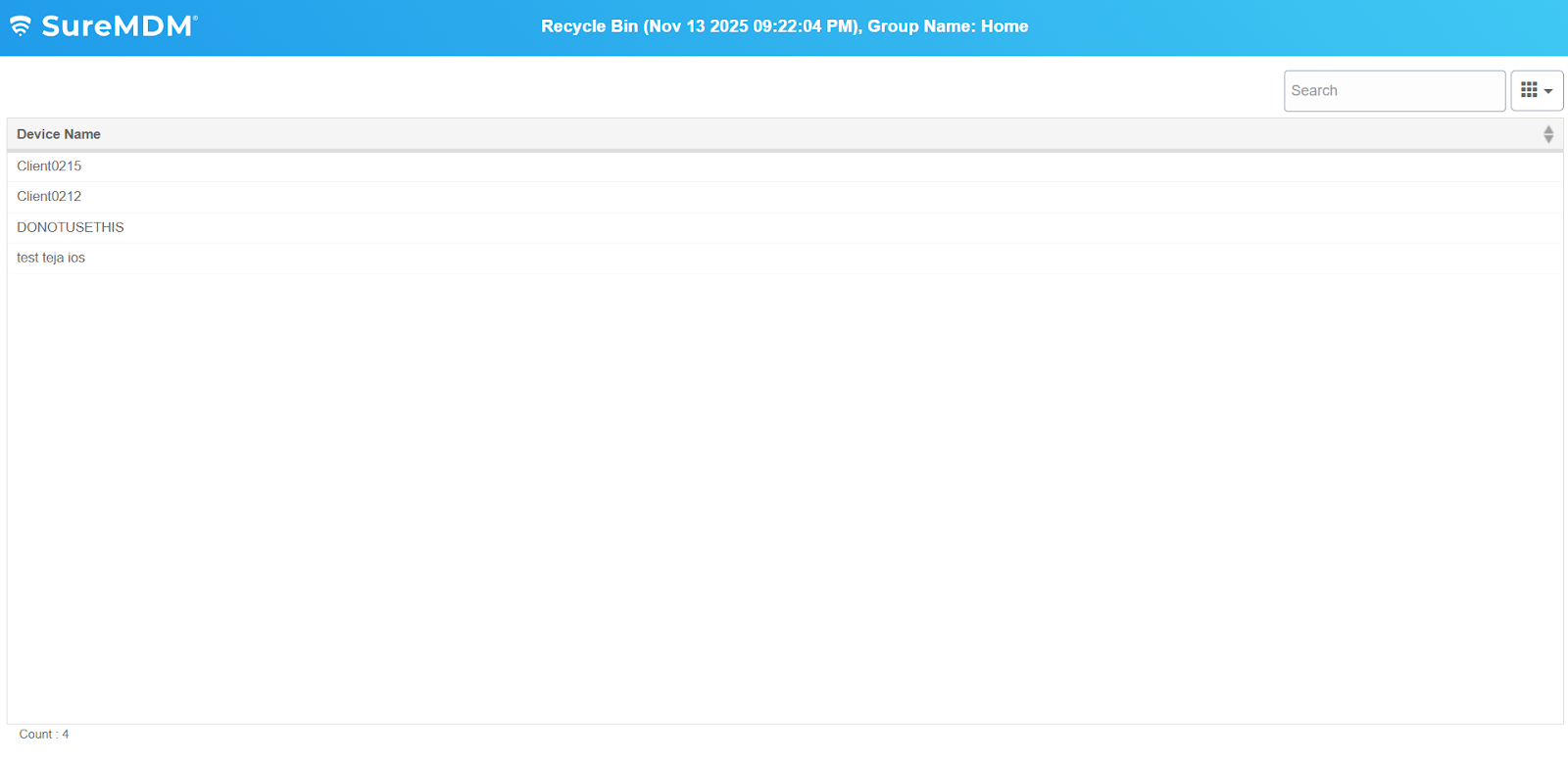Click the upward sort triangle in the header
Image resolution: width=1568 pixels, height=762 pixels.
pyautogui.click(x=1548, y=129)
